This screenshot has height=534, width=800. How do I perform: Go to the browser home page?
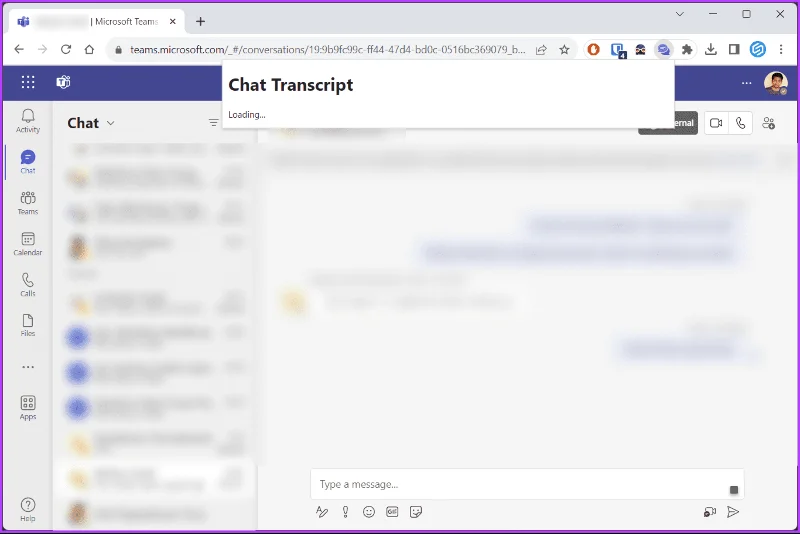coord(89,49)
